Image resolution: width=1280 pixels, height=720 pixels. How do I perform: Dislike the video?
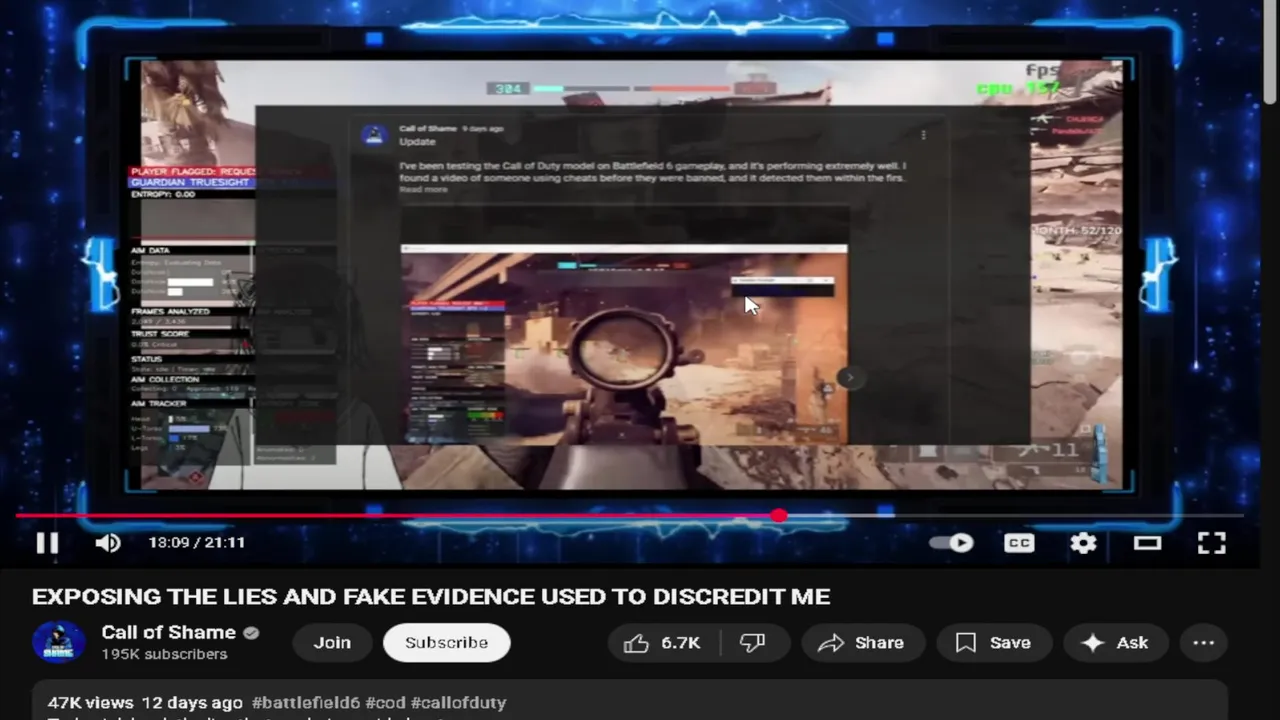[753, 643]
